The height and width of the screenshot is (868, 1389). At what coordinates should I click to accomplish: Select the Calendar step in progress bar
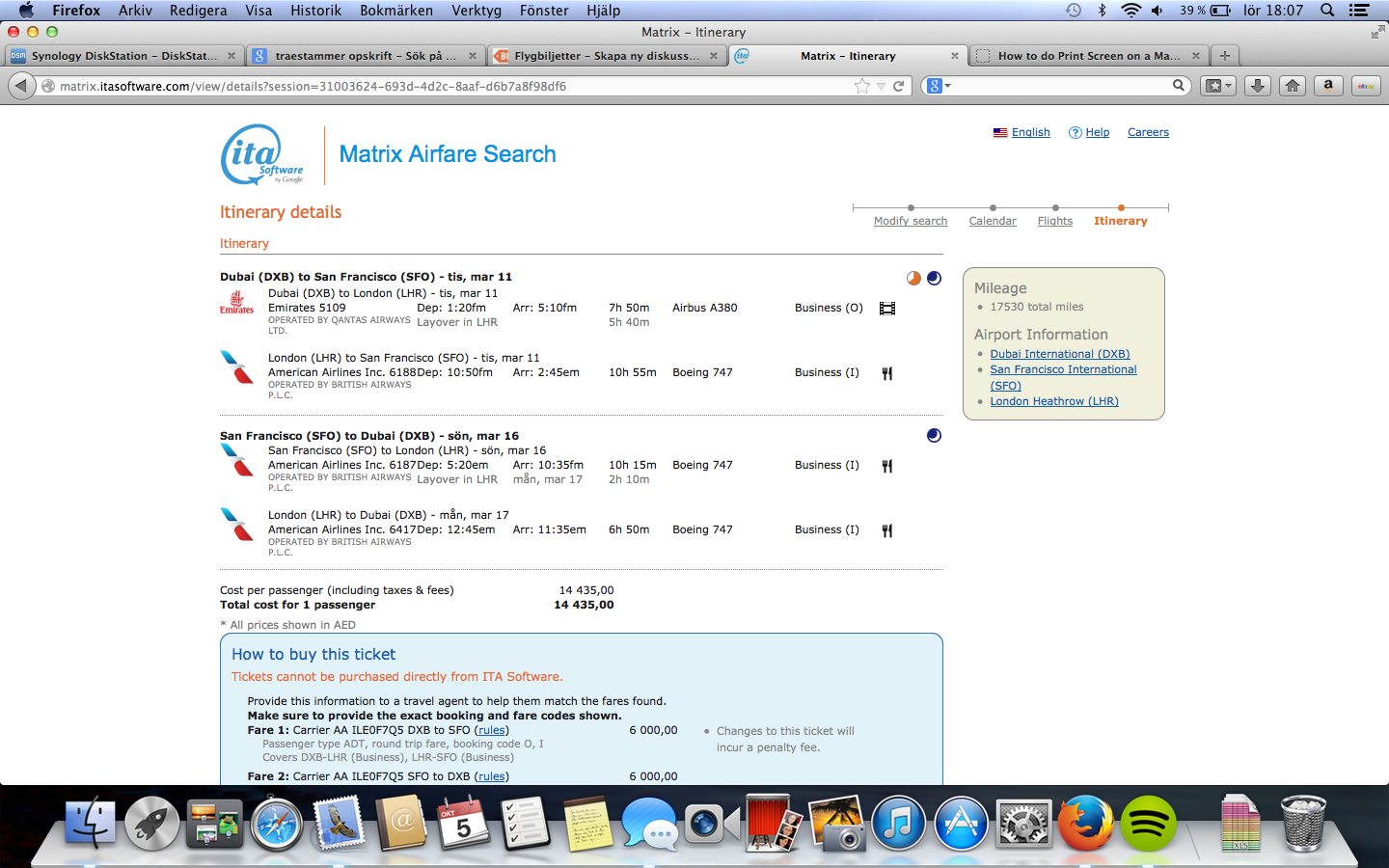pos(992,221)
